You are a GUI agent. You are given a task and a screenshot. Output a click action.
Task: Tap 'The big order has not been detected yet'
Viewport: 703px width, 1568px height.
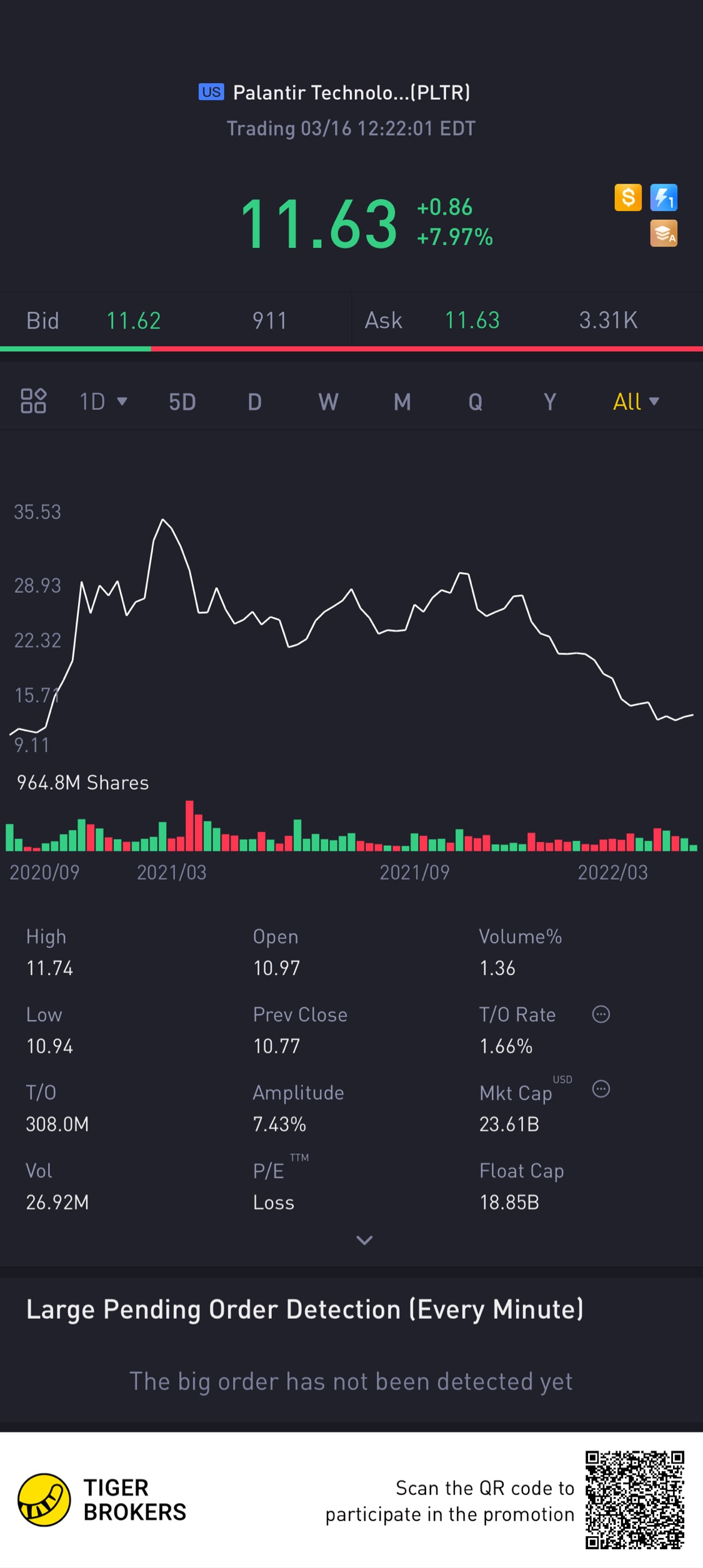point(351,1381)
